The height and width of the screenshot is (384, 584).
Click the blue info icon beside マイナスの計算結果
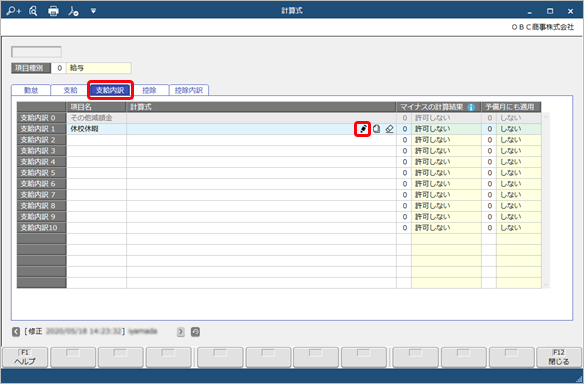471,107
